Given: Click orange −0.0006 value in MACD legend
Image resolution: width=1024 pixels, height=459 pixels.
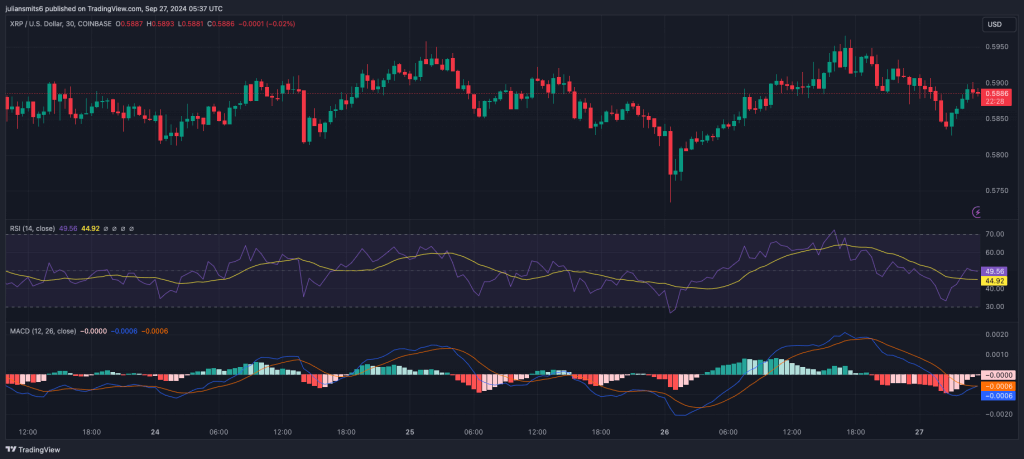Looking at the screenshot, I should pyautogui.click(x=155, y=331).
